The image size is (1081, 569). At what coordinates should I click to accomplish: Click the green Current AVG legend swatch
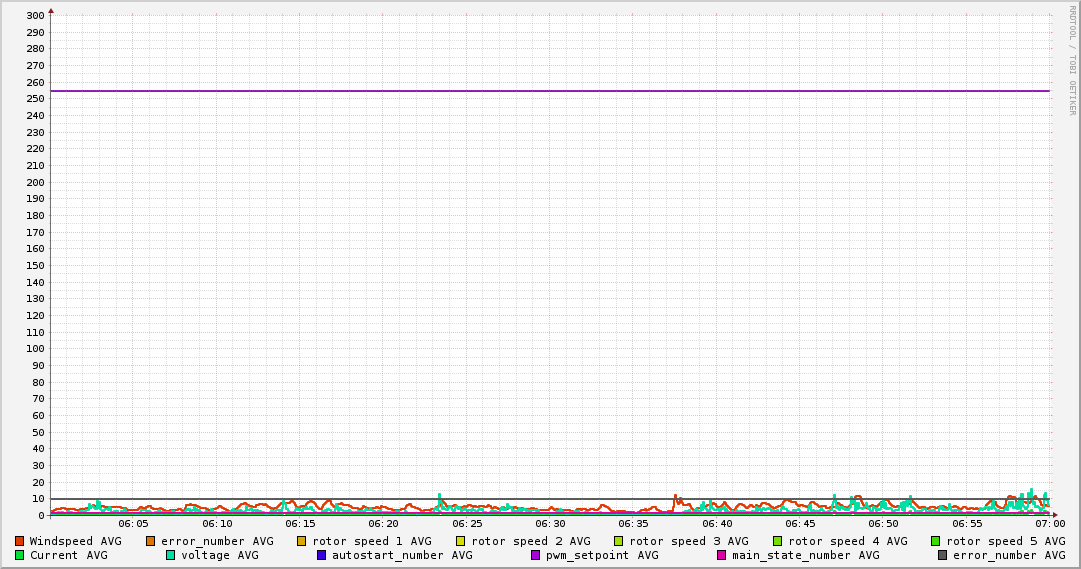pyautogui.click(x=19, y=555)
